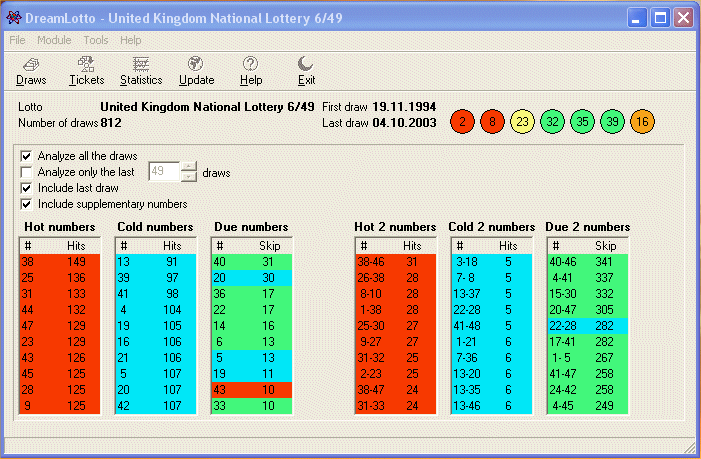Select cold pair row 13-46
Viewport: 701px width, 459px height.
pyautogui.click(x=492, y=406)
